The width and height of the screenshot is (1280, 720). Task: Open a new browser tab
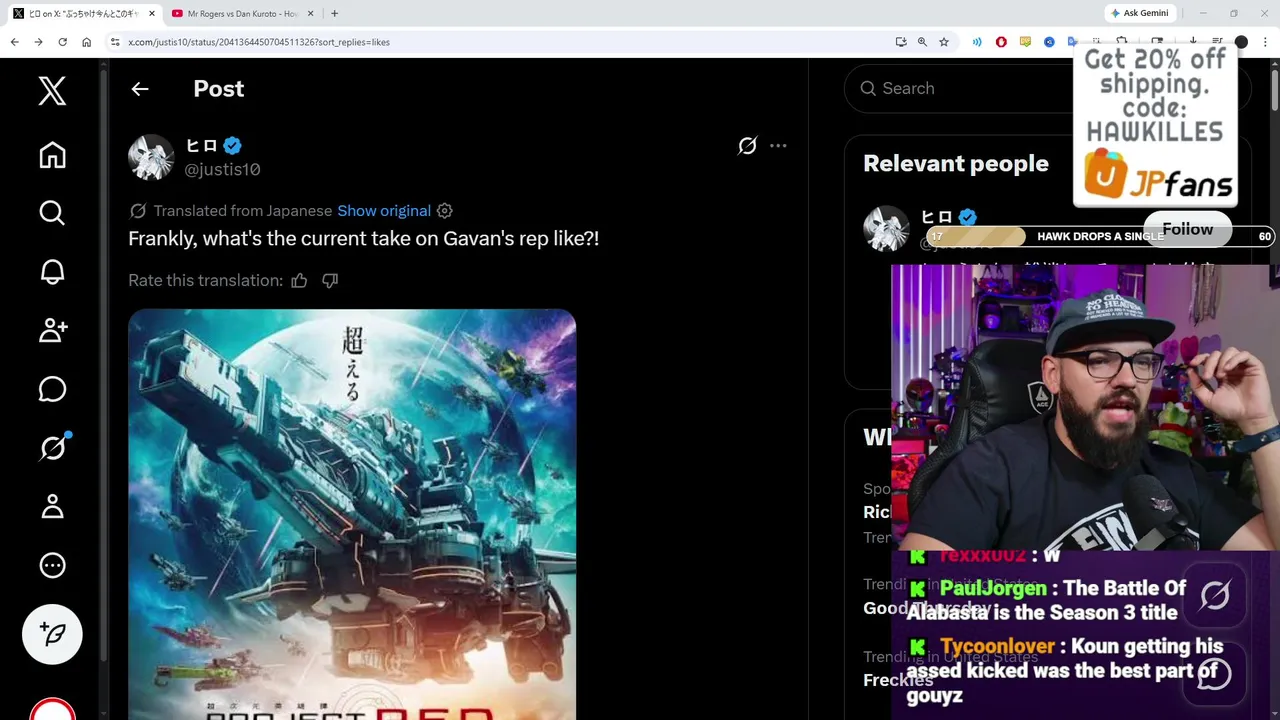[334, 14]
